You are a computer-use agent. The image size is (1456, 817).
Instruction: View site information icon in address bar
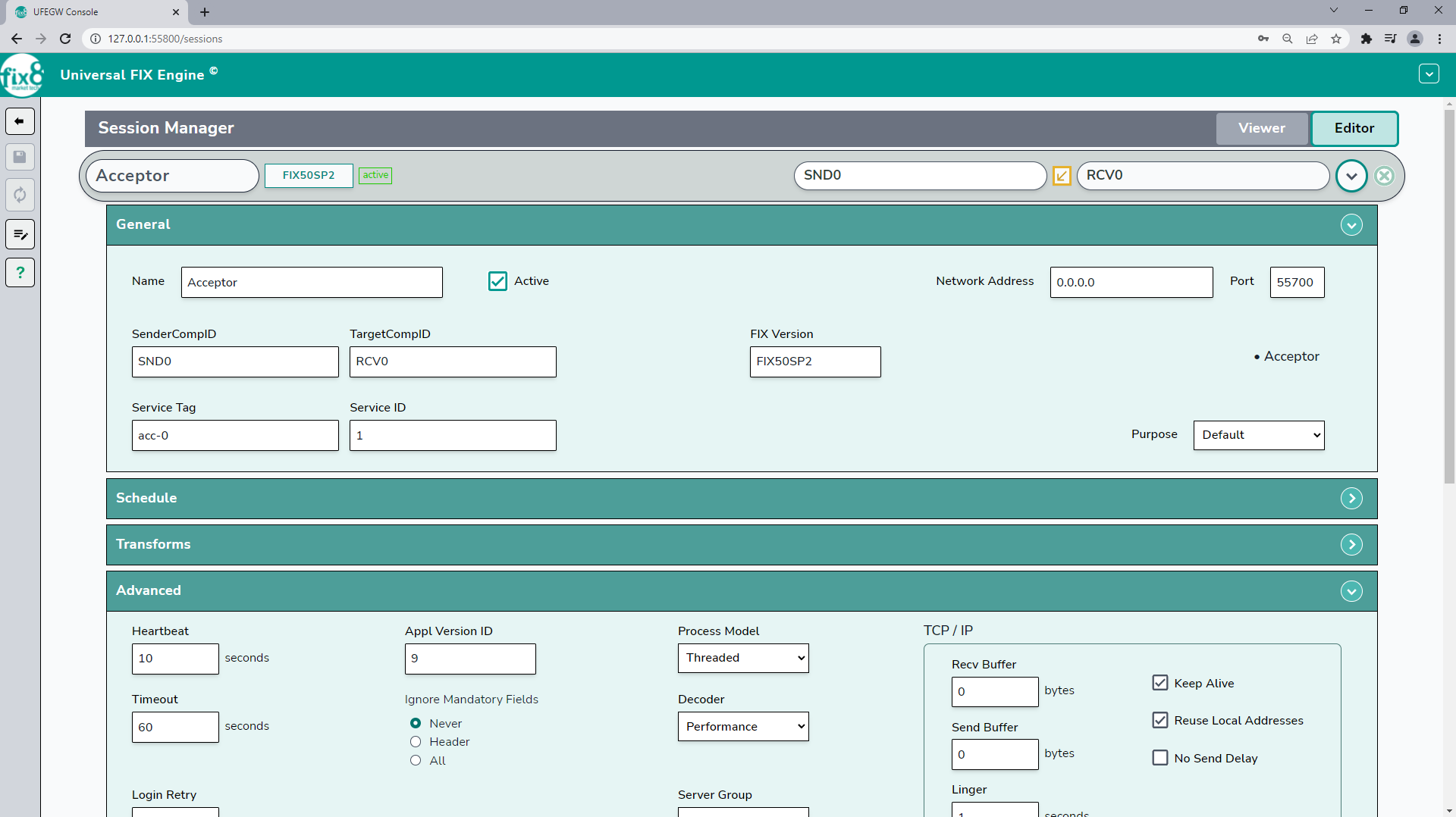[x=96, y=39]
